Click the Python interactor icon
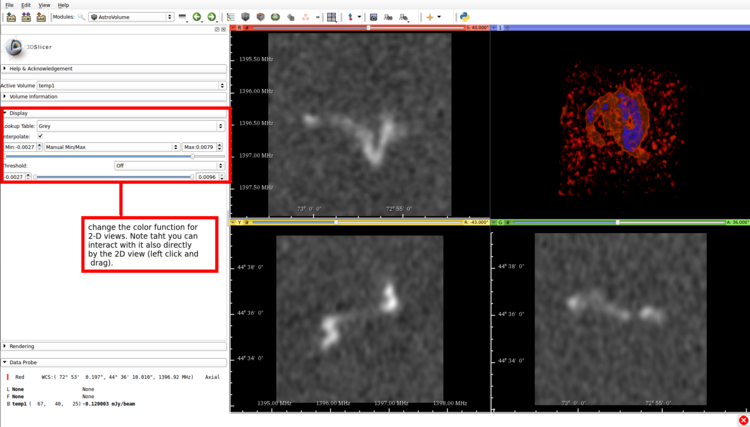 point(465,17)
